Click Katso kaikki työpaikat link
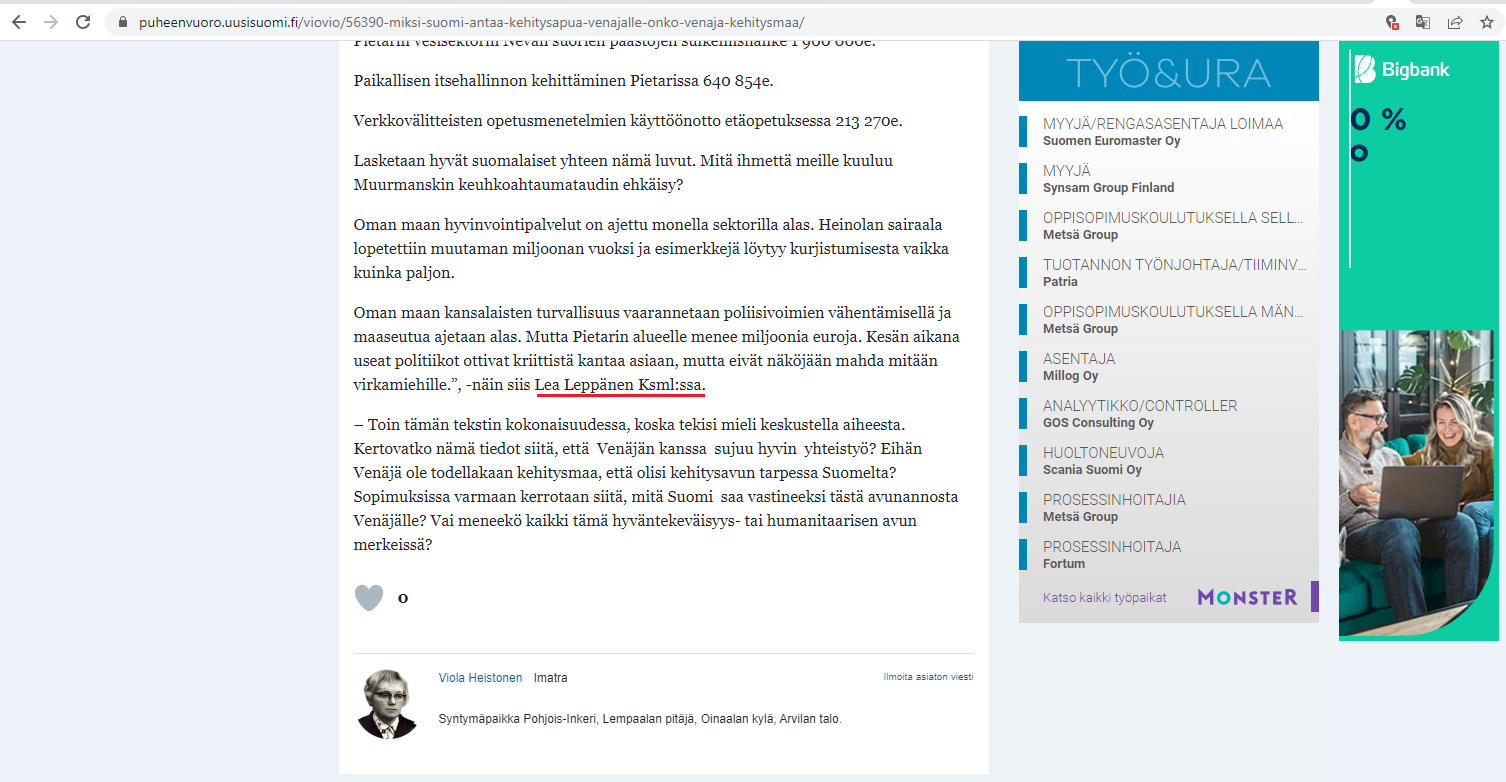1506x782 pixels. tap(1104, 598)
